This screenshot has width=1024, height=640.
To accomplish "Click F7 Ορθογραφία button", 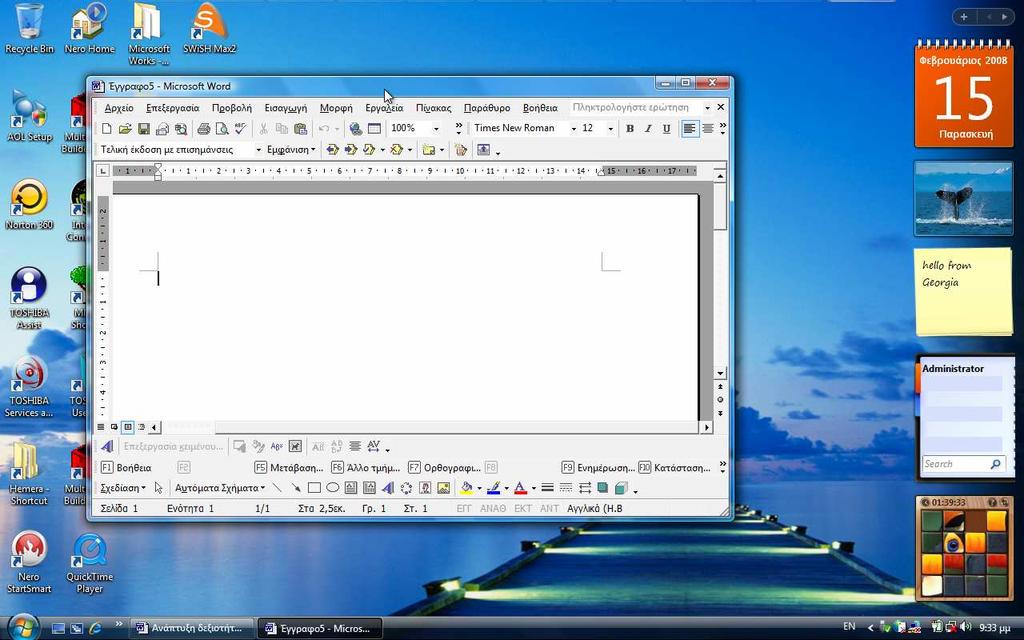I will pos(444,468).
